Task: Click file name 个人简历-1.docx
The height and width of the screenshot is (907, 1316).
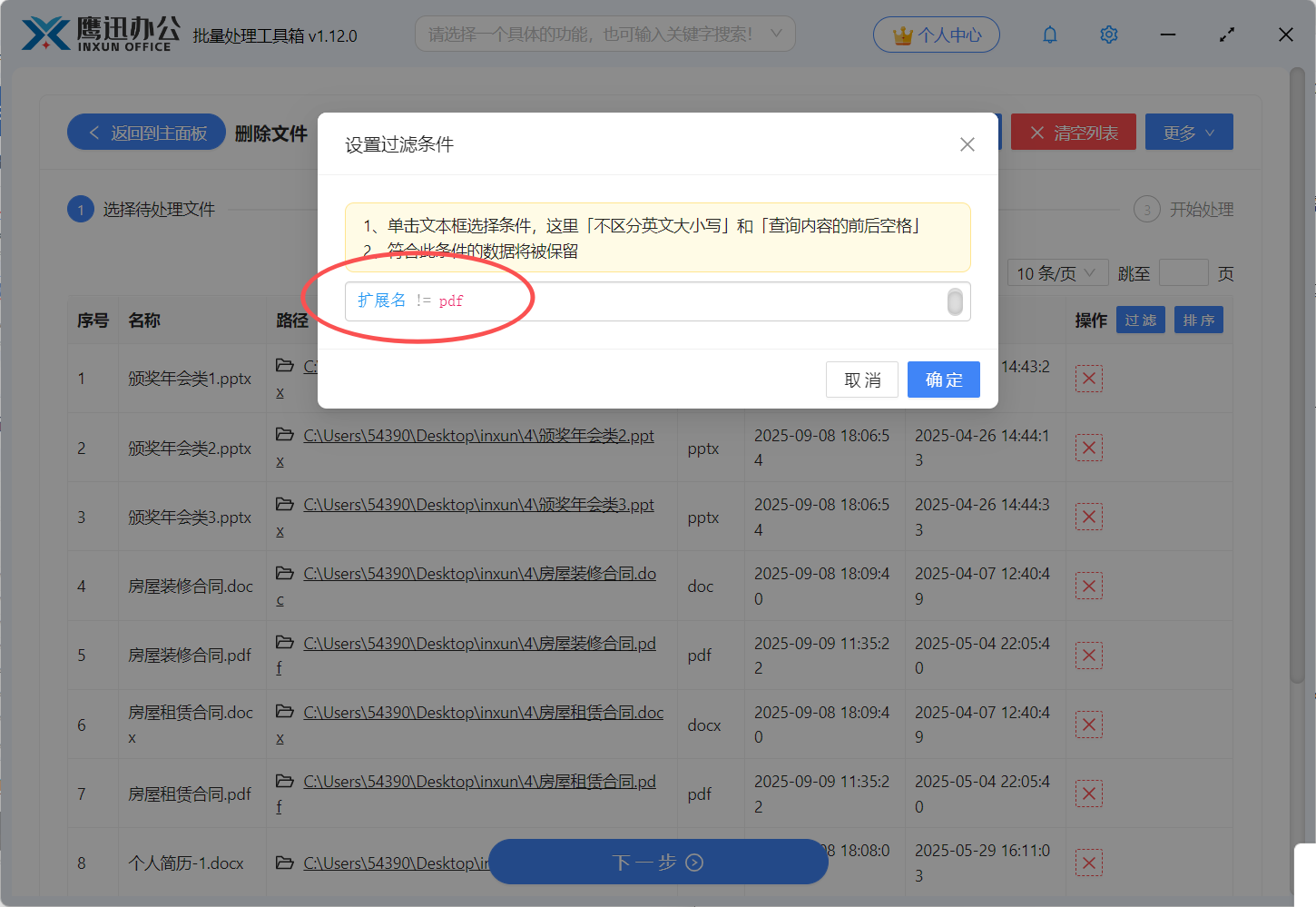Action: pyautogui.click(x=186, y=863)
